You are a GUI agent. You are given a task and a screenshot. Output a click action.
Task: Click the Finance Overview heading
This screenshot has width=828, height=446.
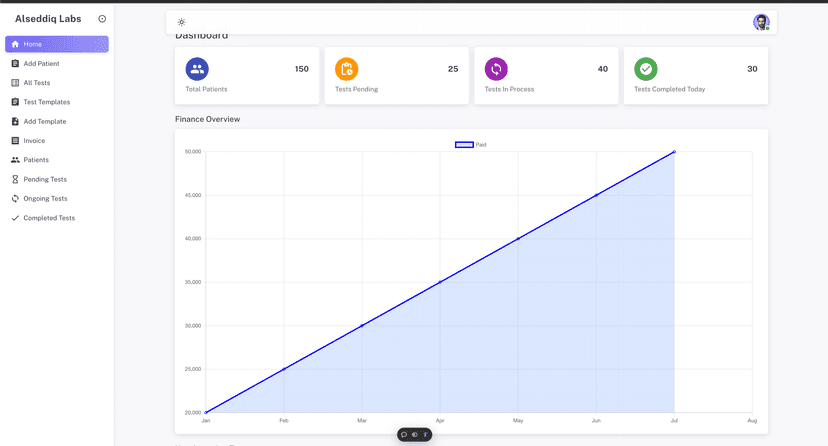click(x=208, y=119)
